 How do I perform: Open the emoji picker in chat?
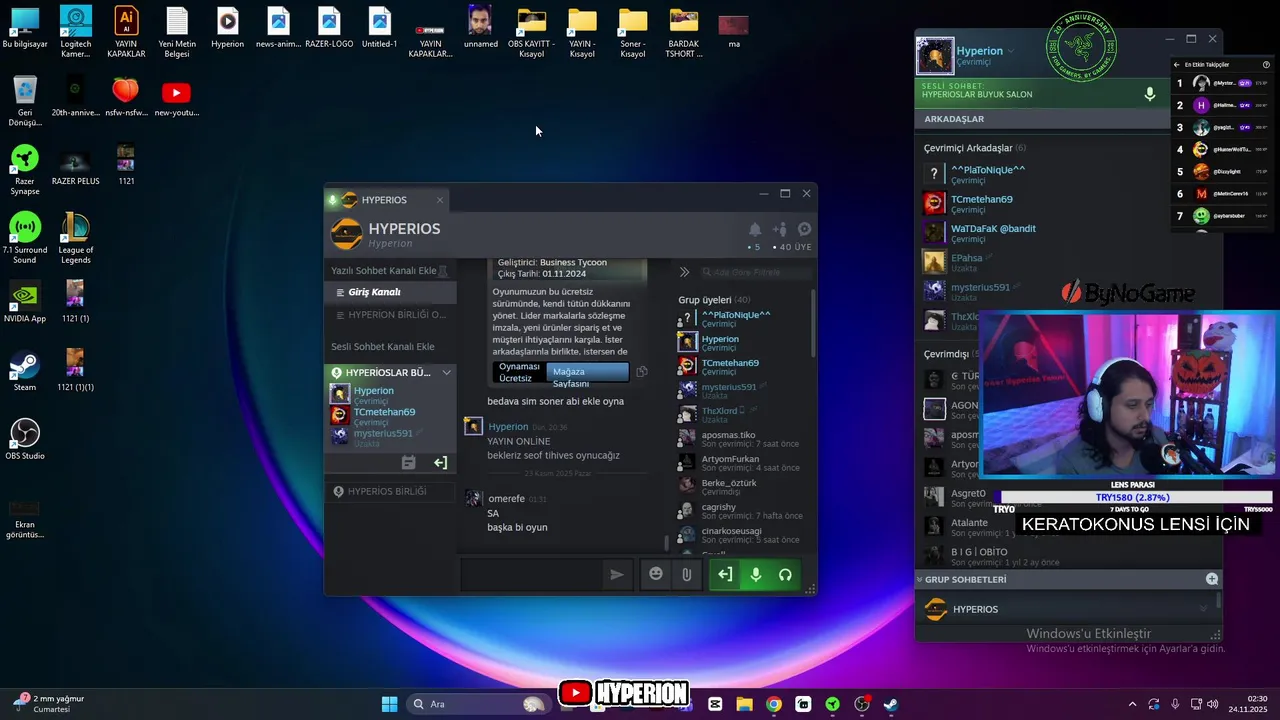656,574
